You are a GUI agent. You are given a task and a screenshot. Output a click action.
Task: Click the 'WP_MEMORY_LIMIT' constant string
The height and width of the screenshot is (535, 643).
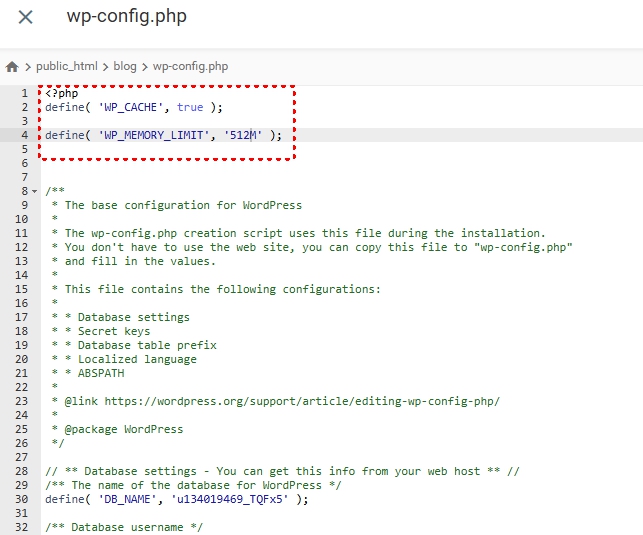pyautogui.click(x=153, y=135)
